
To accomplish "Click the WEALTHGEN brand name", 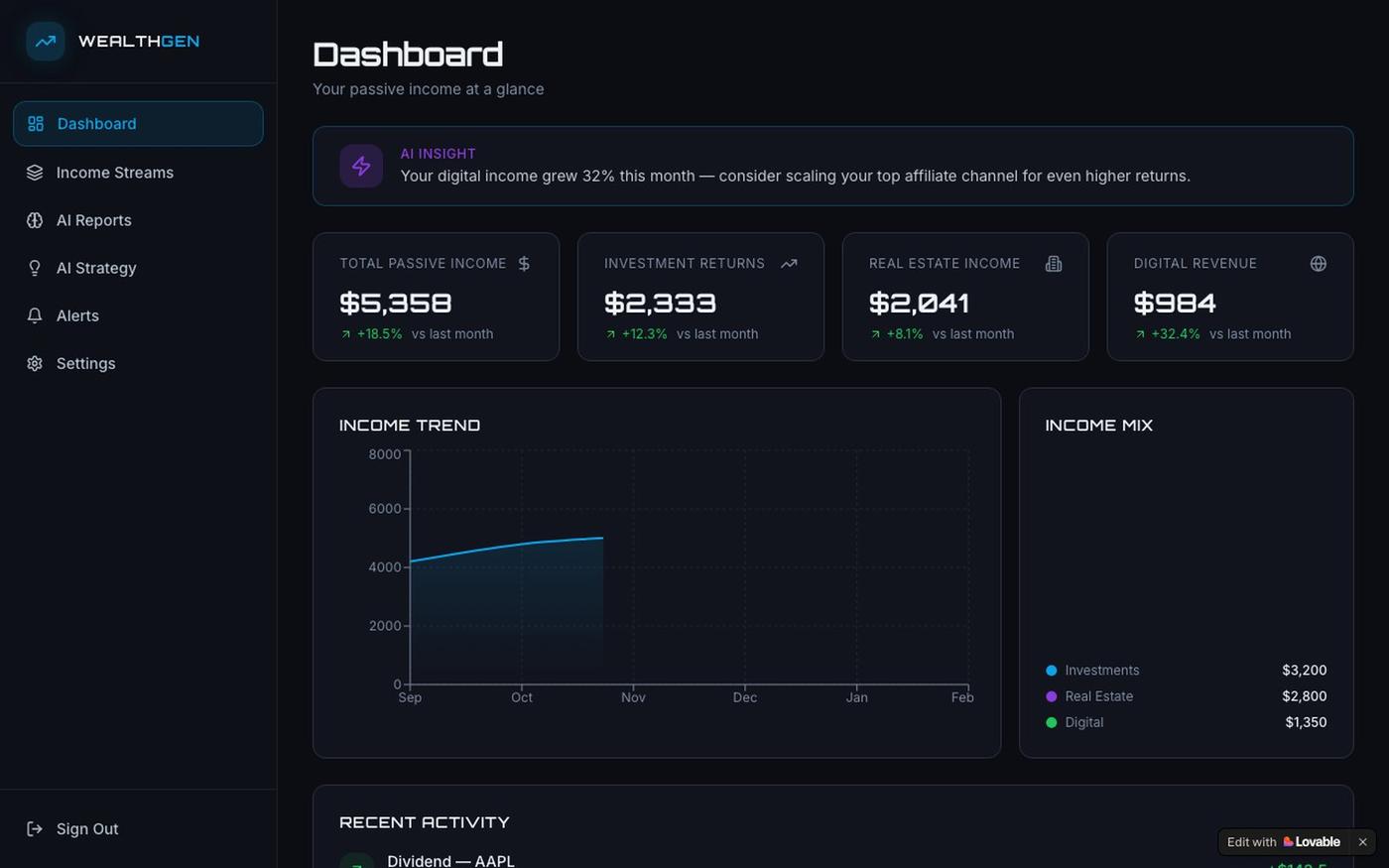I will tap(139, 42).
